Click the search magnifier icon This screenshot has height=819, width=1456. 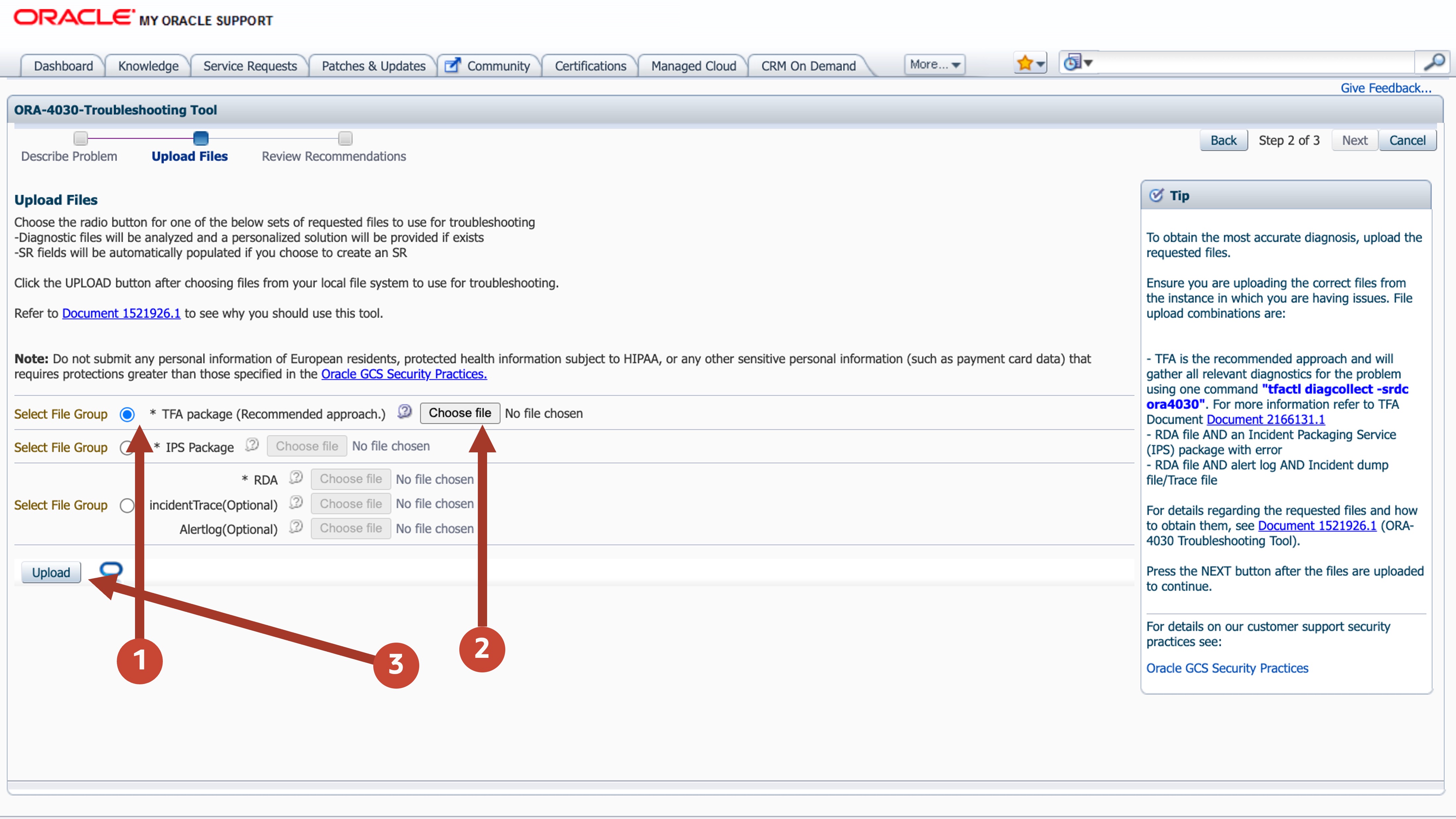click(x=1433, y=62)
